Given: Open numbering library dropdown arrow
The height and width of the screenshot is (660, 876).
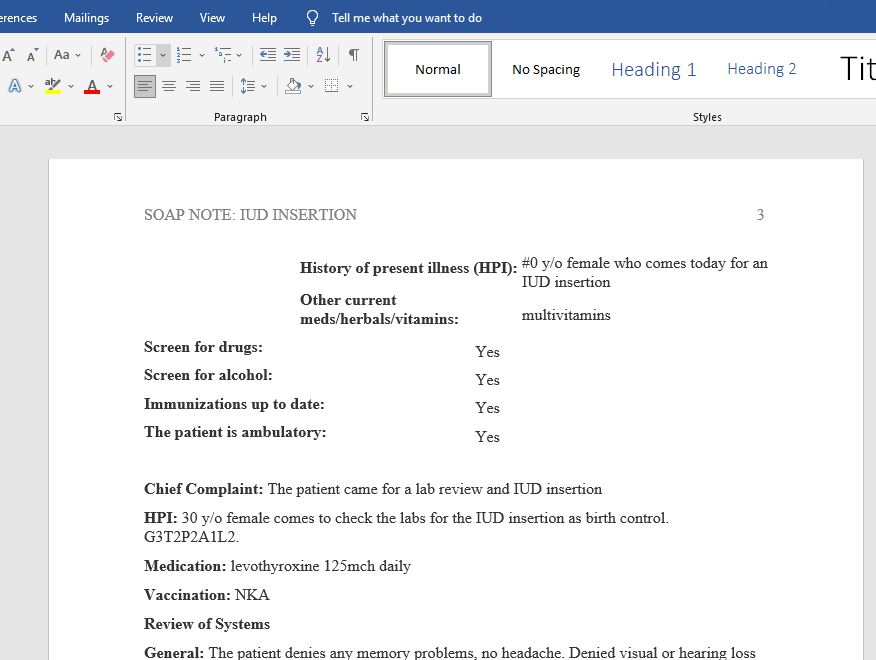Looking at the screenshot, I should (202, 55).
